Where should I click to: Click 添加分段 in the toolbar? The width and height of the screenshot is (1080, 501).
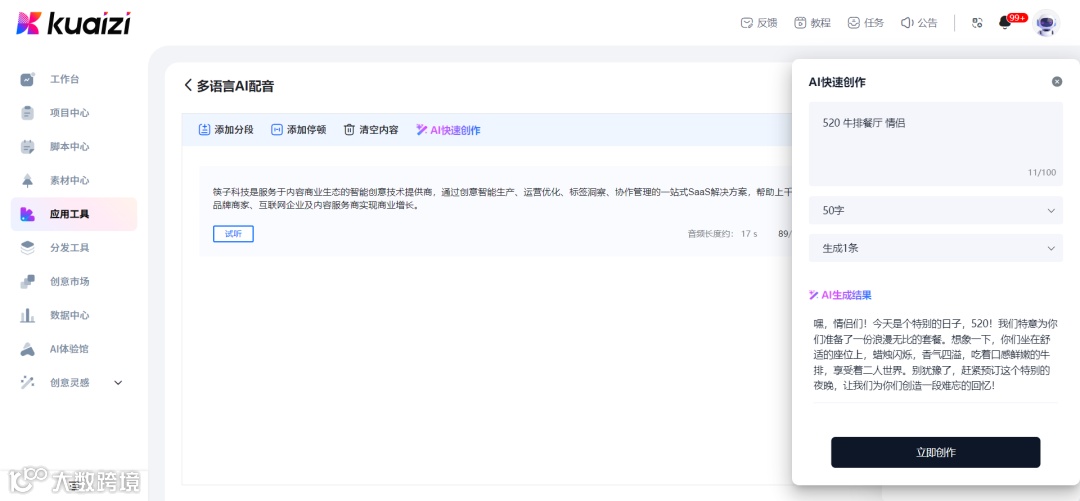(x=226, y=130)
